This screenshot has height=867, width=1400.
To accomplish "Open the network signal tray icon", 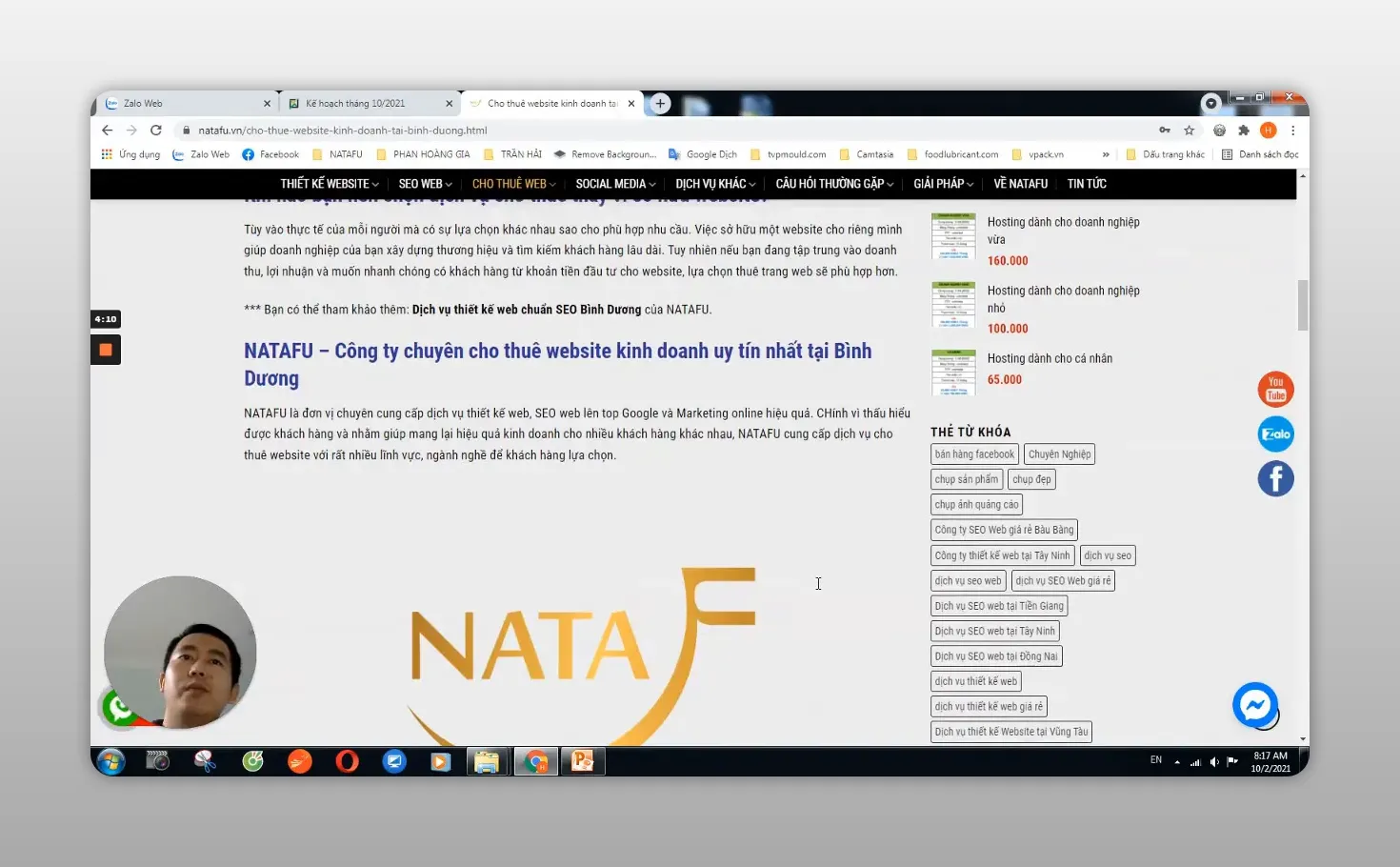I will click(1195, 761).
